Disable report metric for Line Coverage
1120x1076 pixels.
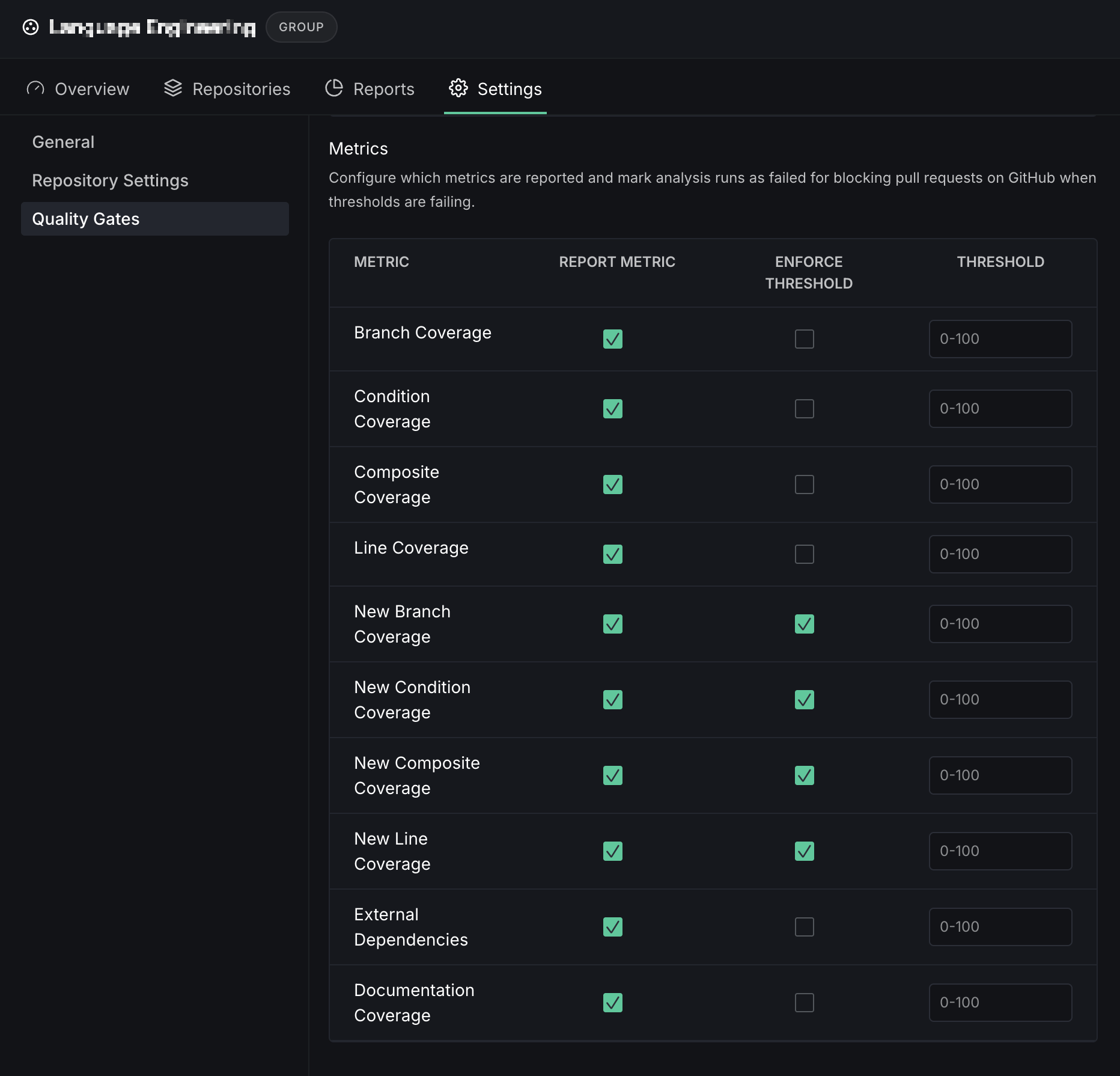[612, 554]
